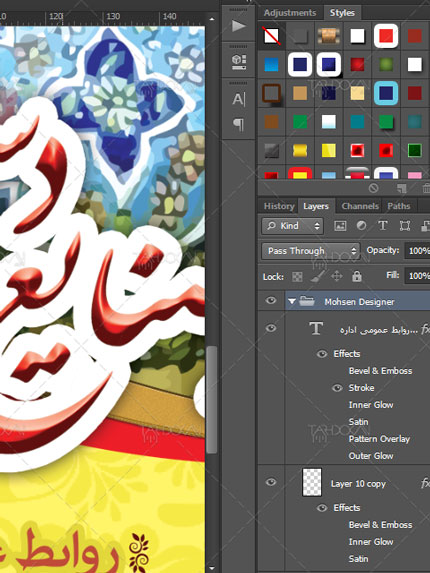Screen dimensions: 430x573
Task: Toggle Effects visibility on the text layer
Action: click(x=322, y=354)
